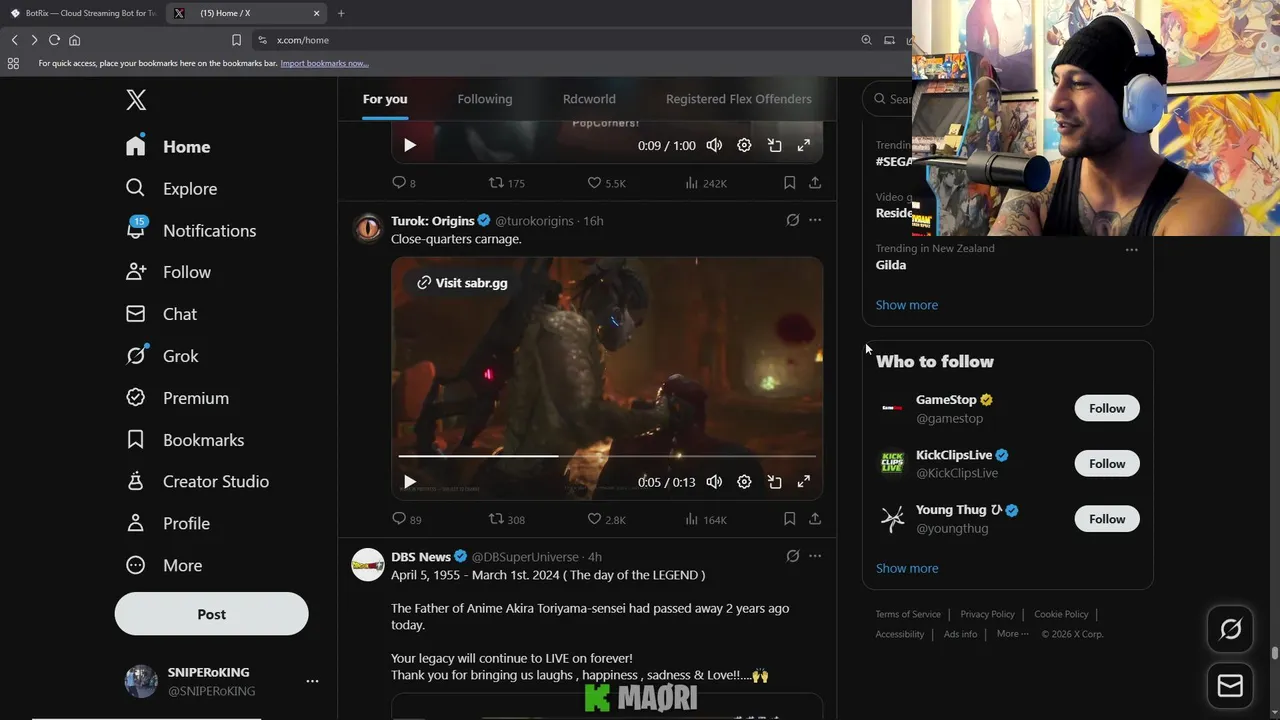Click the X logo in sidebar
Screen dimensions: 1280x720
(x=136, y=99)
